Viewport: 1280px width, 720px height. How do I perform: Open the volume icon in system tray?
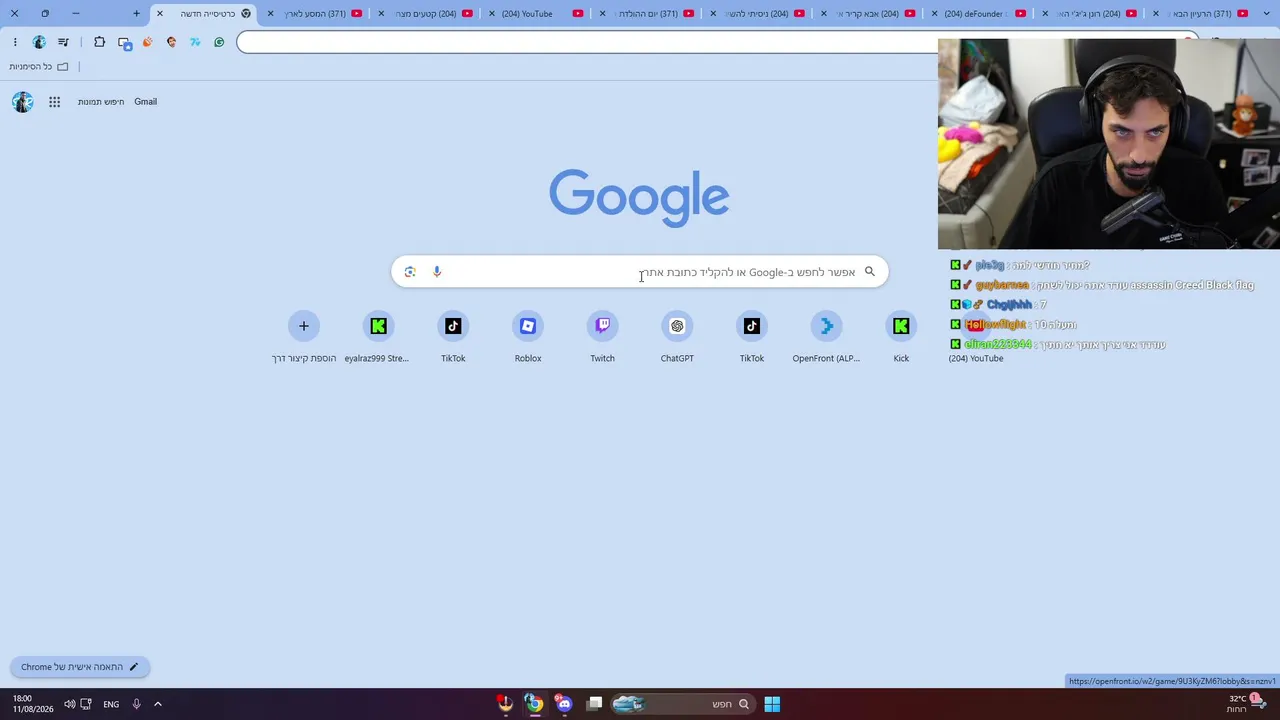pos(70,704)
